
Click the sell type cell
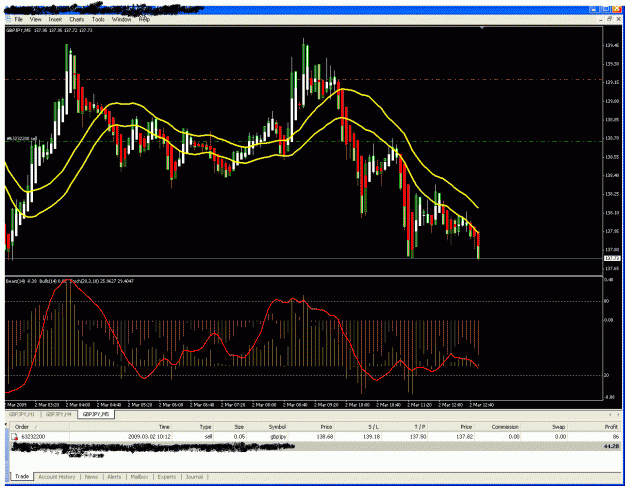coord(208,437)
